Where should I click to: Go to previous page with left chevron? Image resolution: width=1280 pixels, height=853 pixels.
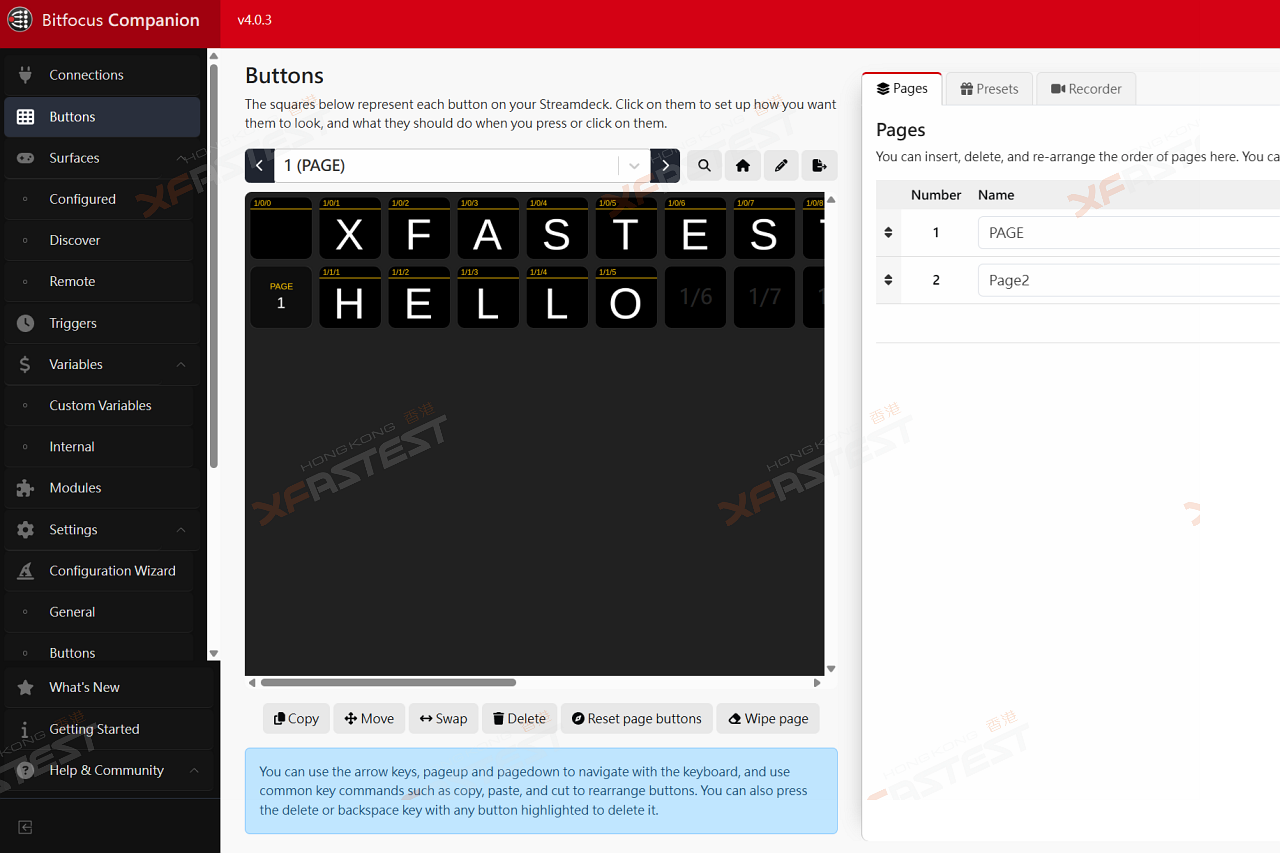click(260, 166)
